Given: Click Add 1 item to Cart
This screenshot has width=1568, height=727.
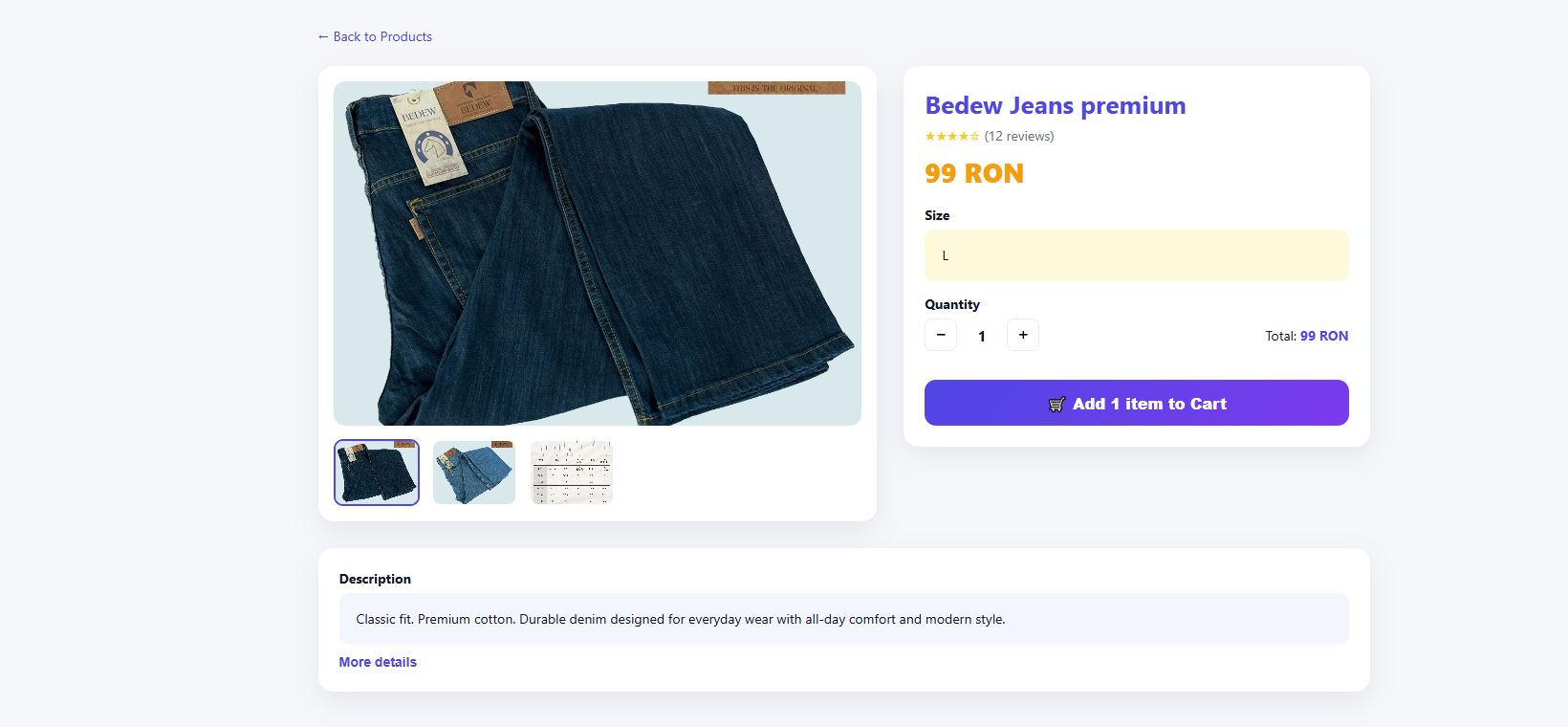Looking at the screenshot, I should [1136, 403].
